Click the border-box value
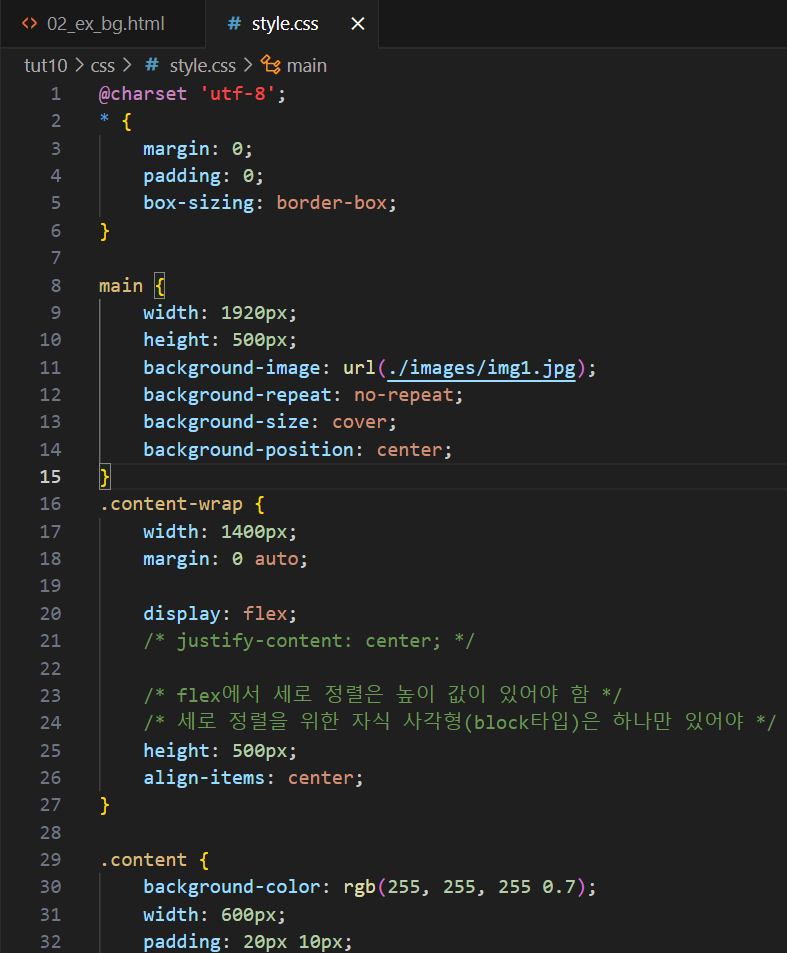787x953 pixels. click(332, 202)
